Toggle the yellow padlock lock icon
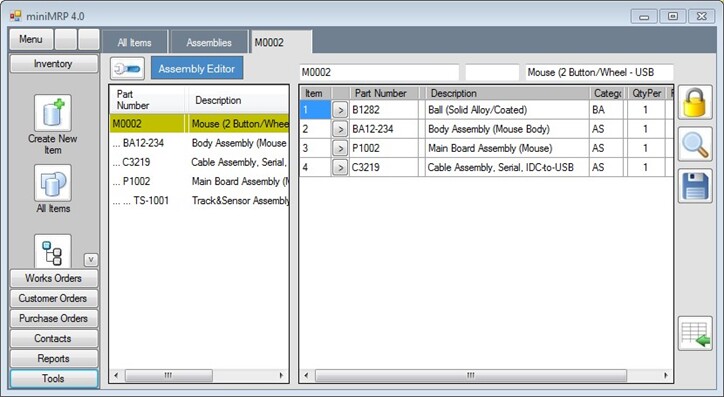This screenshot has width=724, height=397. click(695, 102)
